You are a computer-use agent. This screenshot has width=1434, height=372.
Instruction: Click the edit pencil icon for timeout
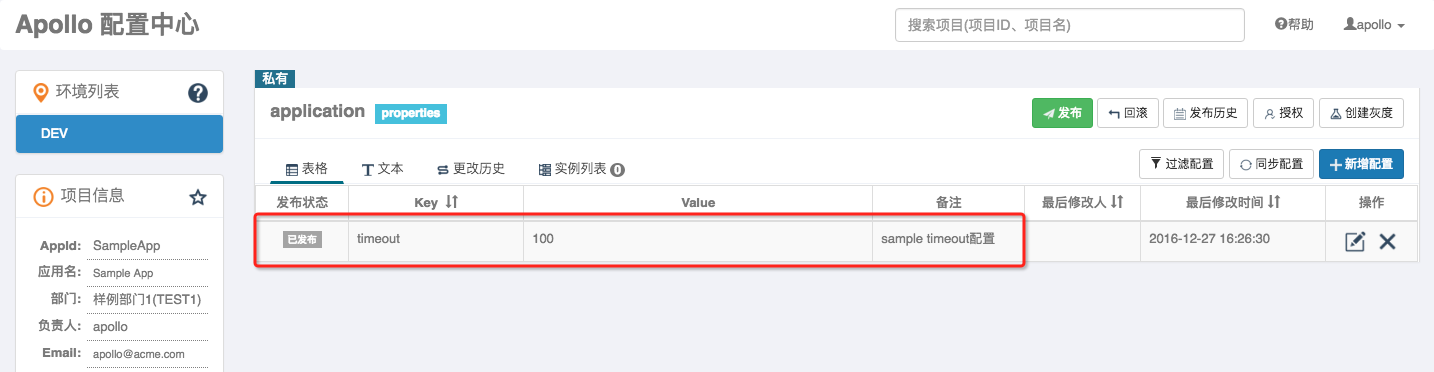(x=1355, y=241)
